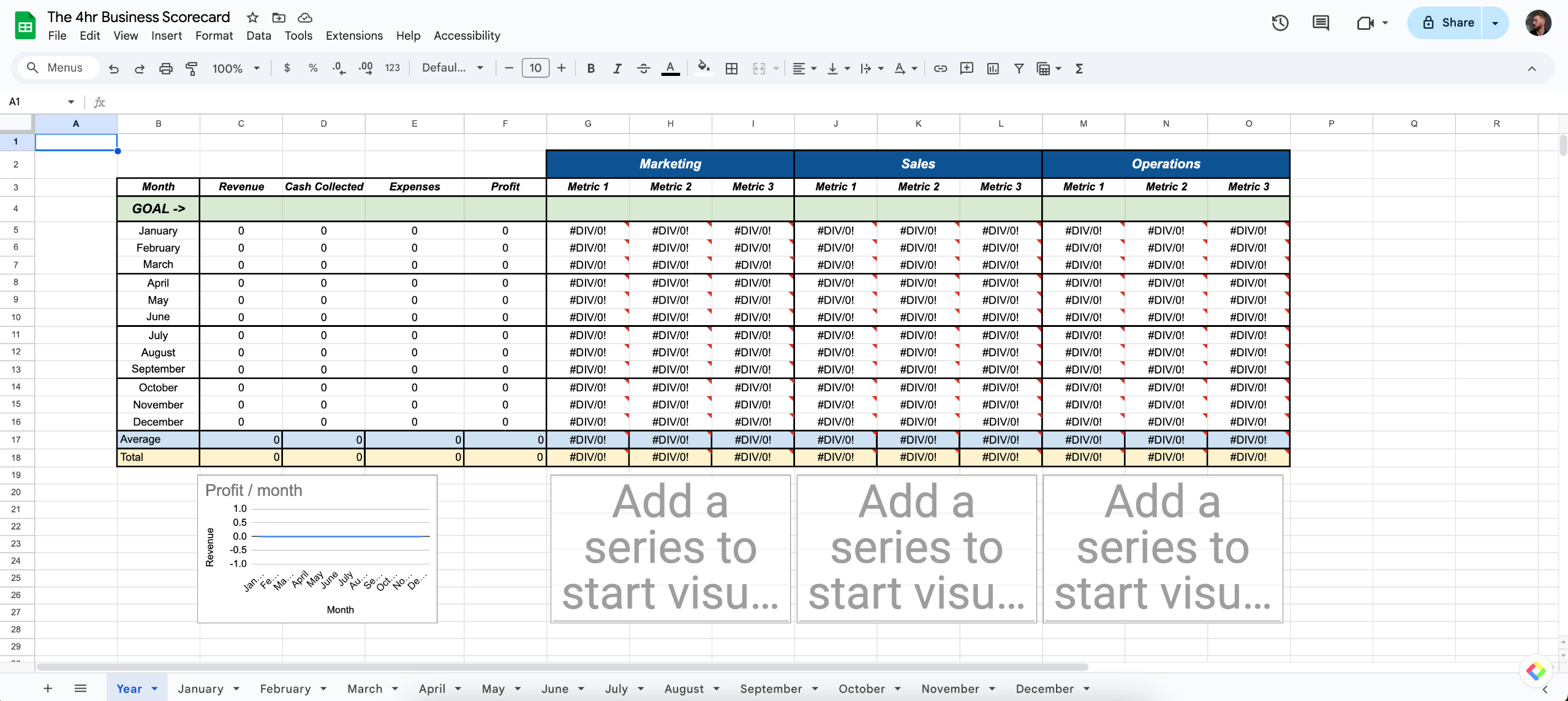Switch to the March sheet tab
This screenshot has height=701, width=1568.
click(365, 689)
